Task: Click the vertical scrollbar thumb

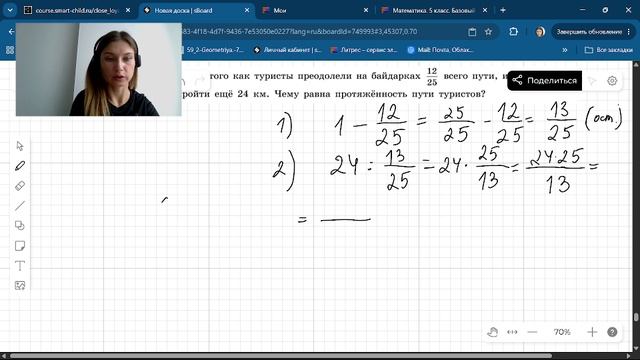Action: pos(636,317)
